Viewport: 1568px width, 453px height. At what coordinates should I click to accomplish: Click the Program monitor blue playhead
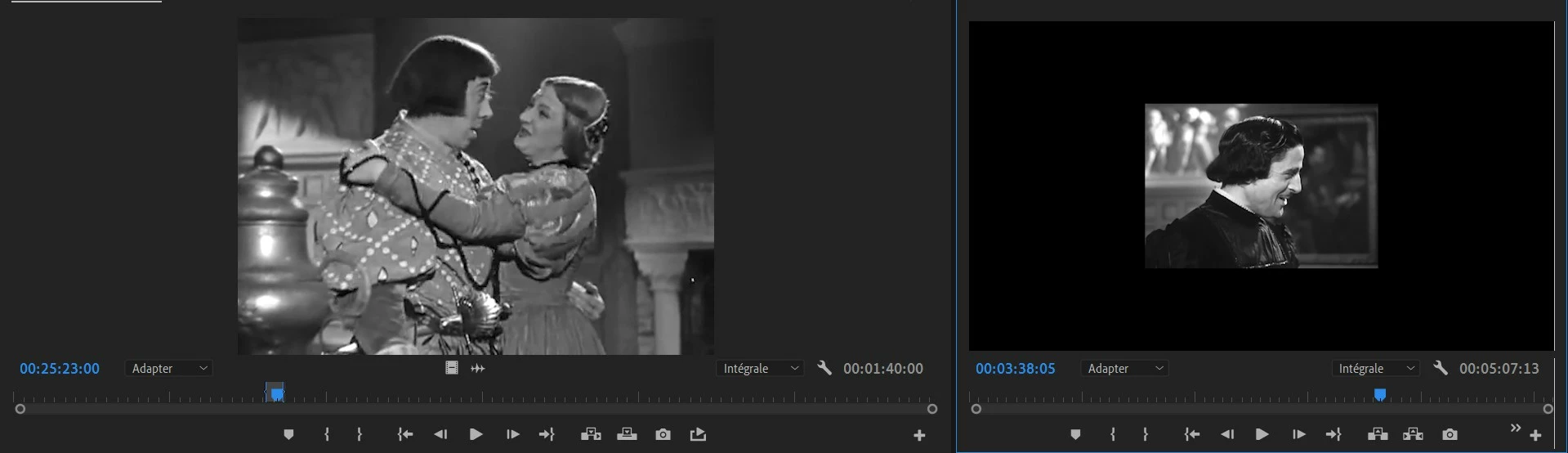tap(1380, 395)
